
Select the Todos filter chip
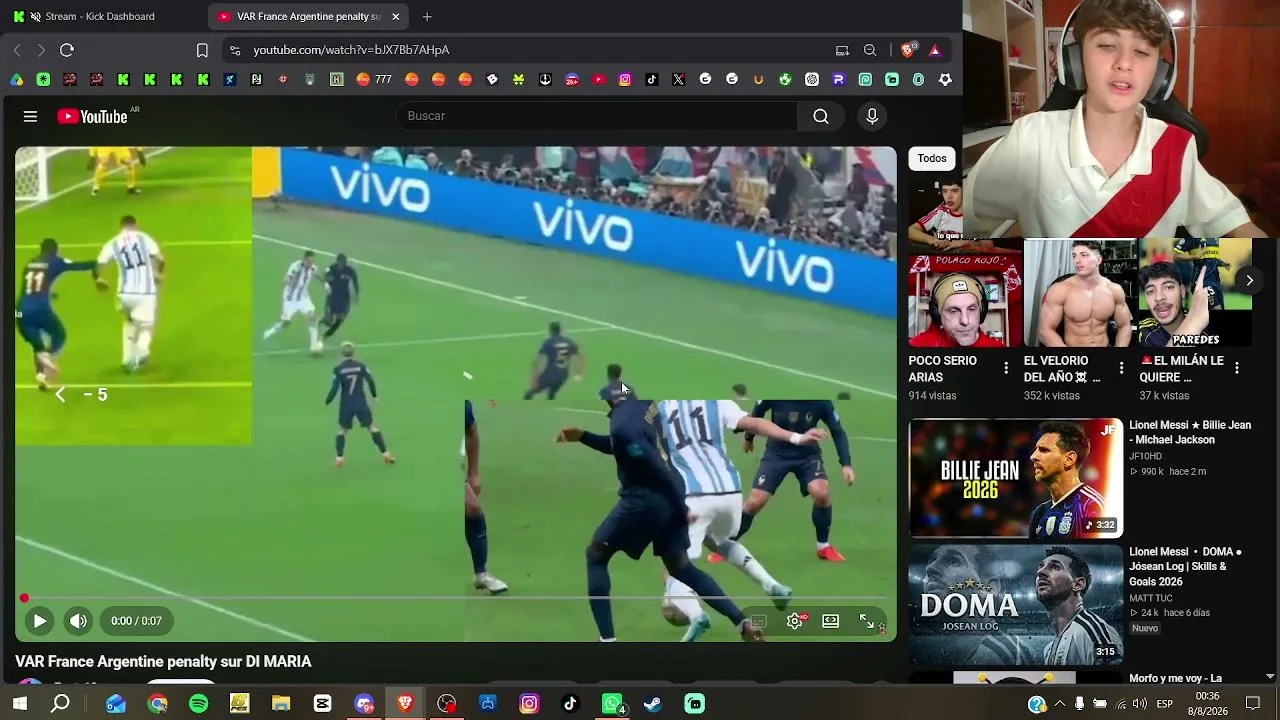pyautogui.click(x=932, y=158)
